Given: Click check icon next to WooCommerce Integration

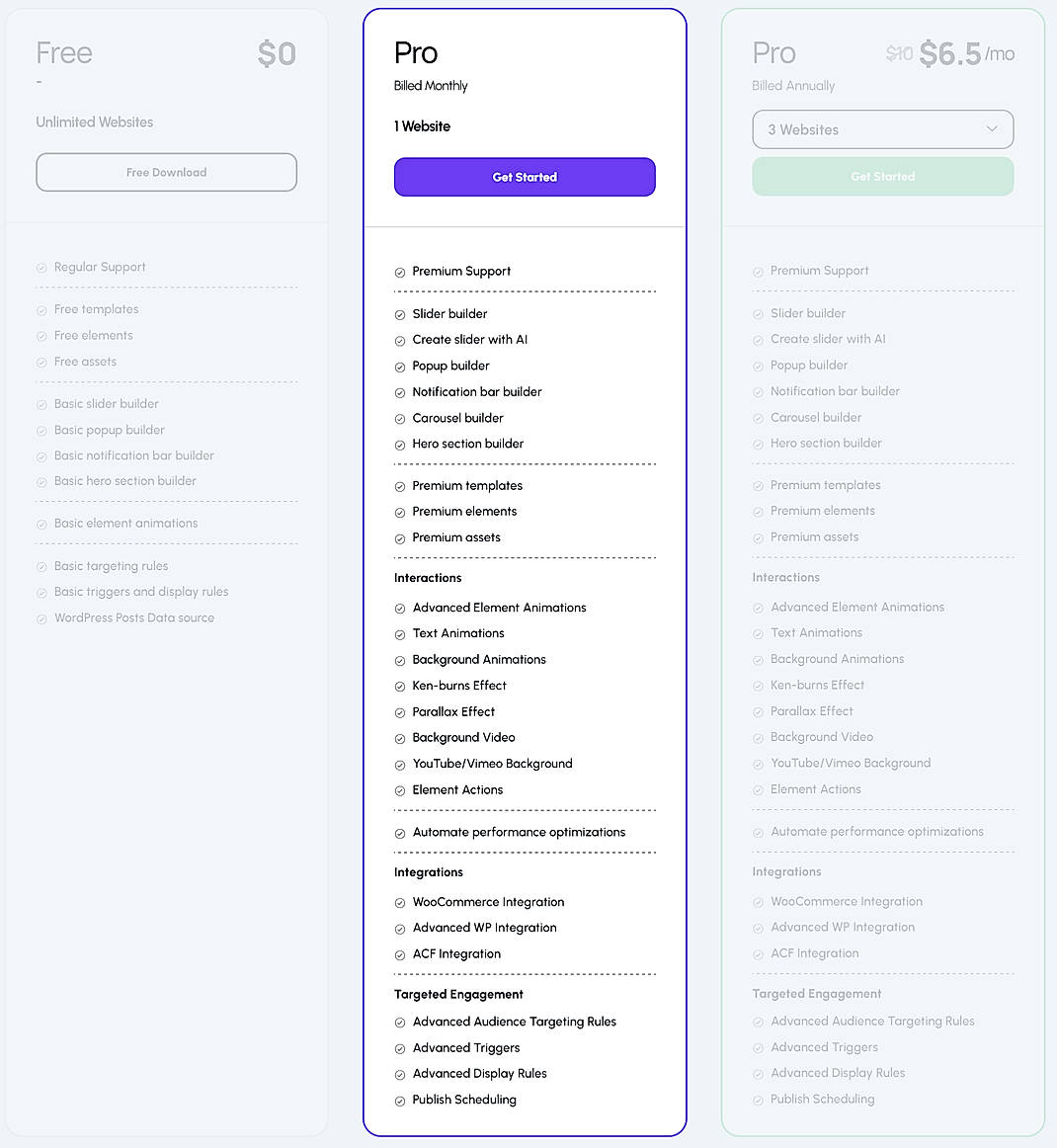Looking at the screenshot, I should click(400, 903).
